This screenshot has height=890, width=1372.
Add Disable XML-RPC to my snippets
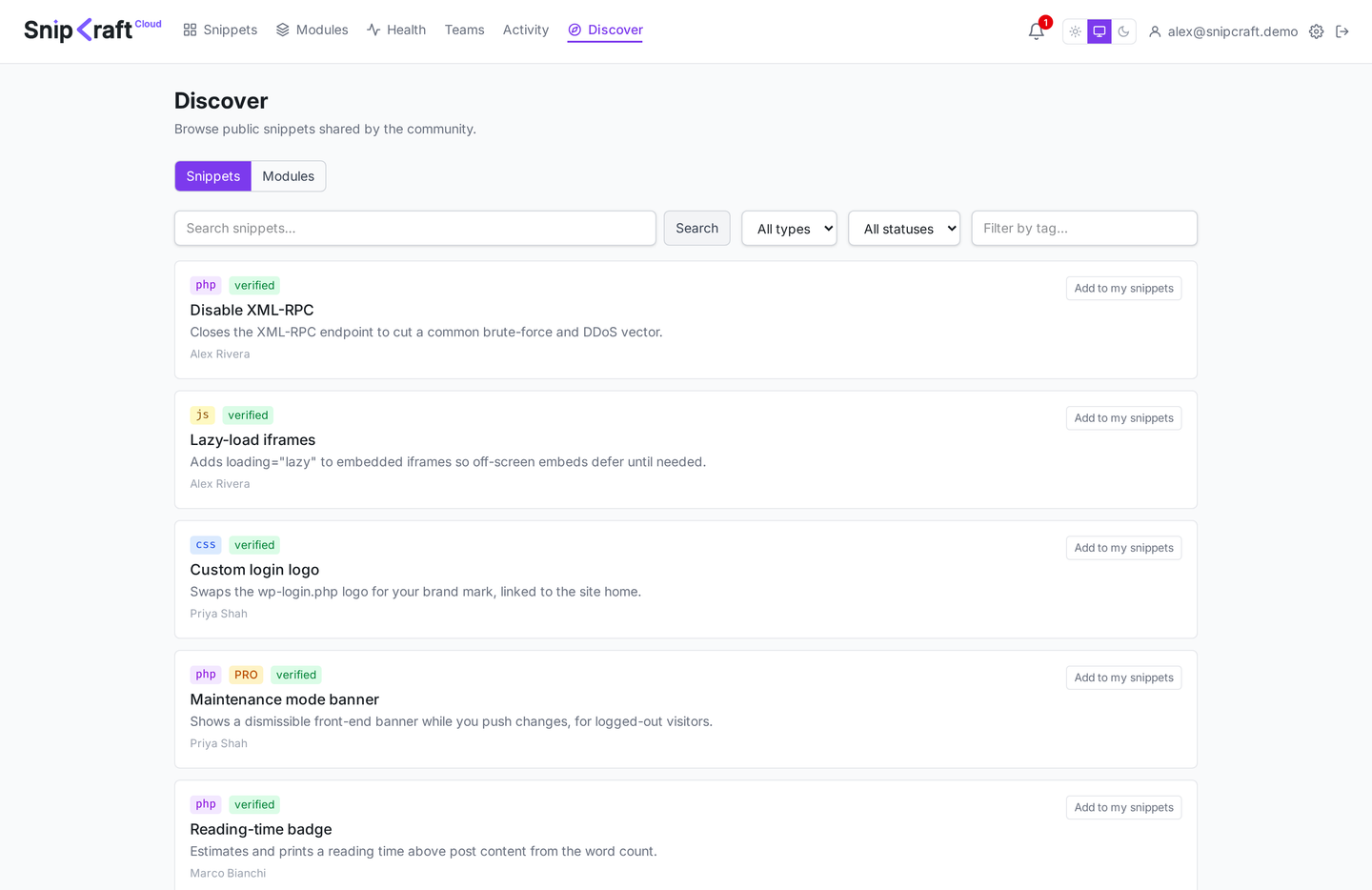click(x=1123, y=289)
